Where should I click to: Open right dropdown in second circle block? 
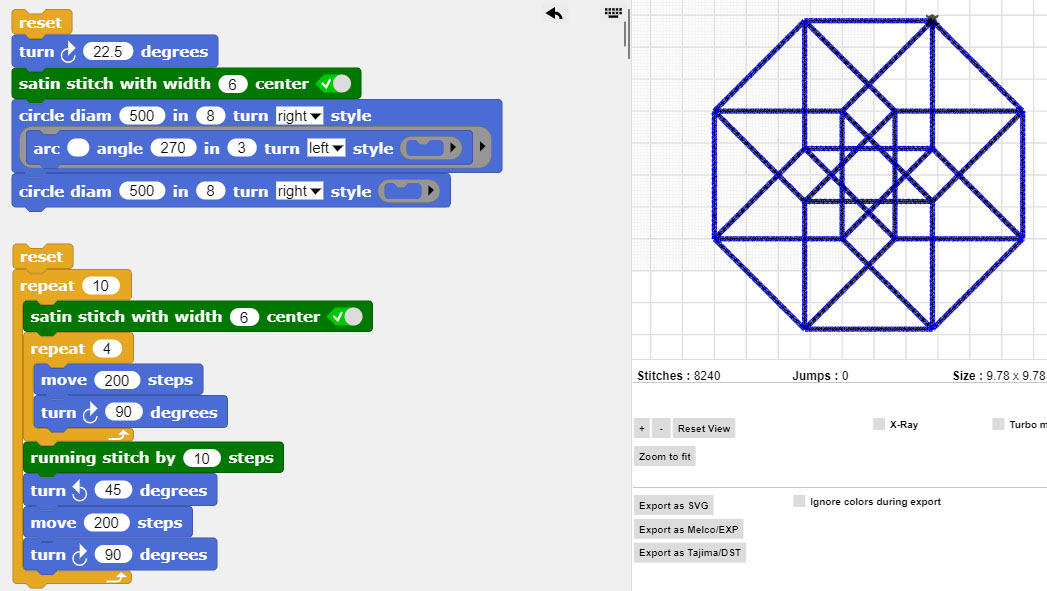point(299,191)
